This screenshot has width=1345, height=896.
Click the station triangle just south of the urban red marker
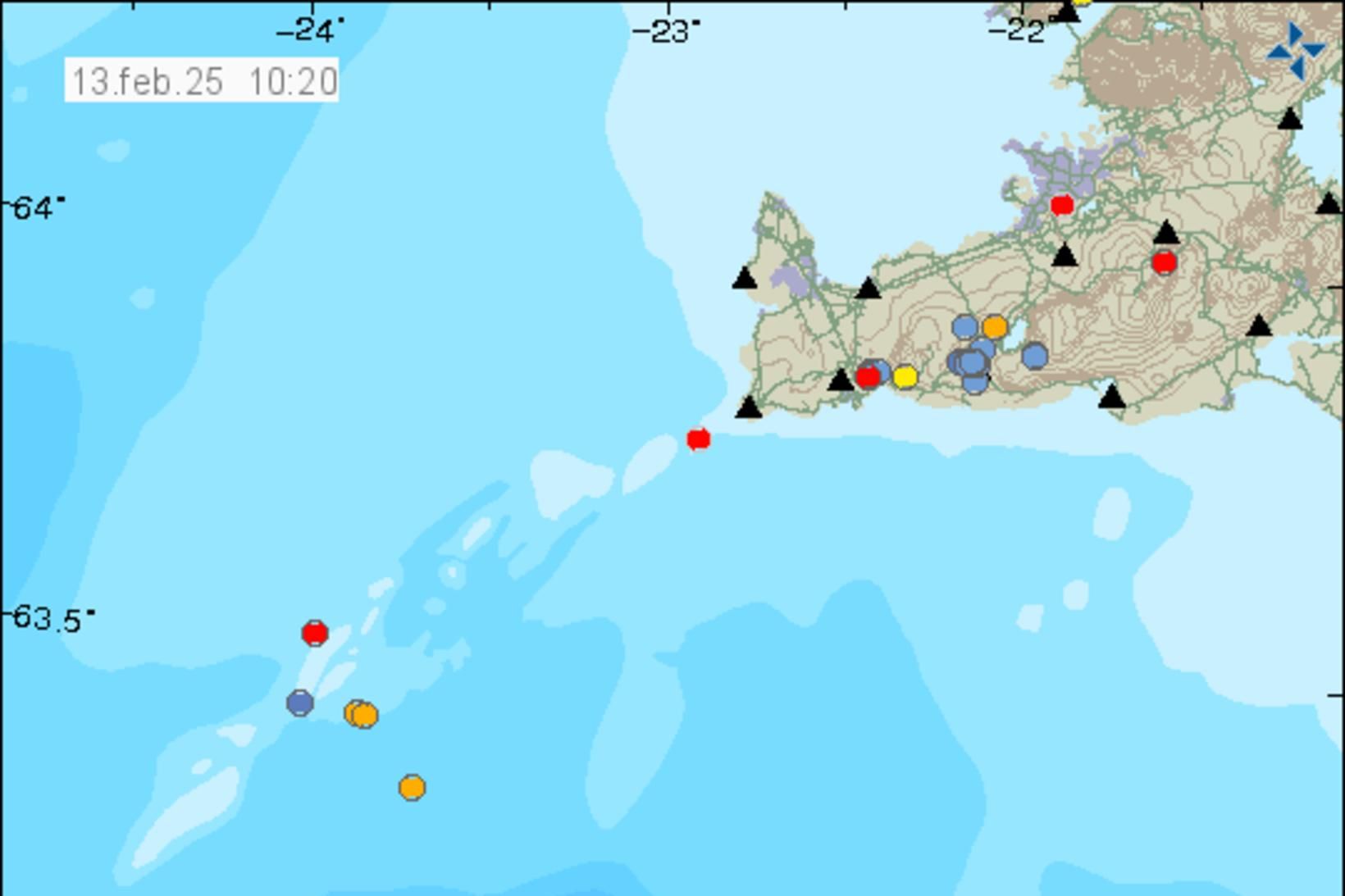[x=1064, y=255]
